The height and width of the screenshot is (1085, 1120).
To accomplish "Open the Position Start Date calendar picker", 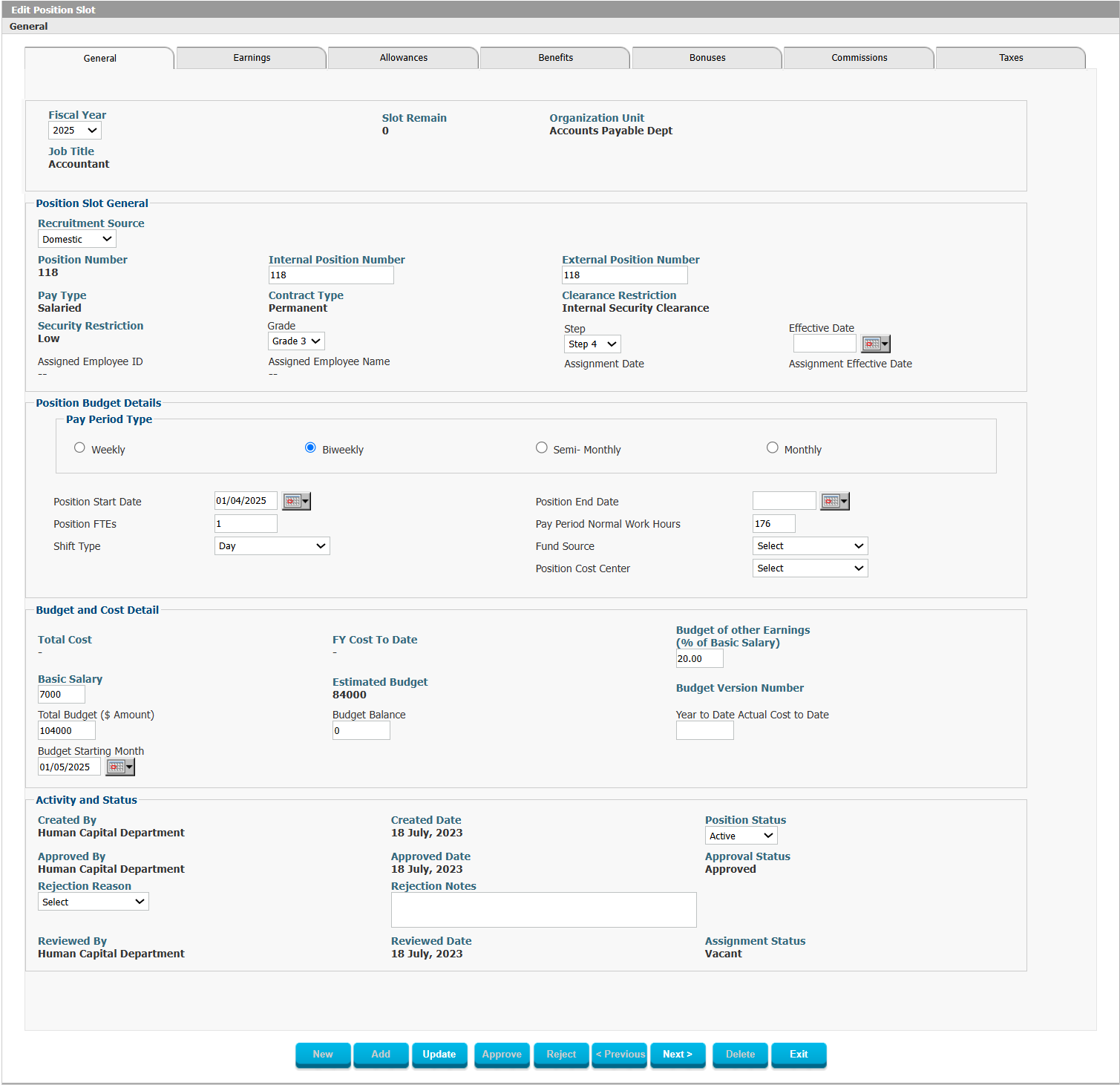I will (295, 501).
